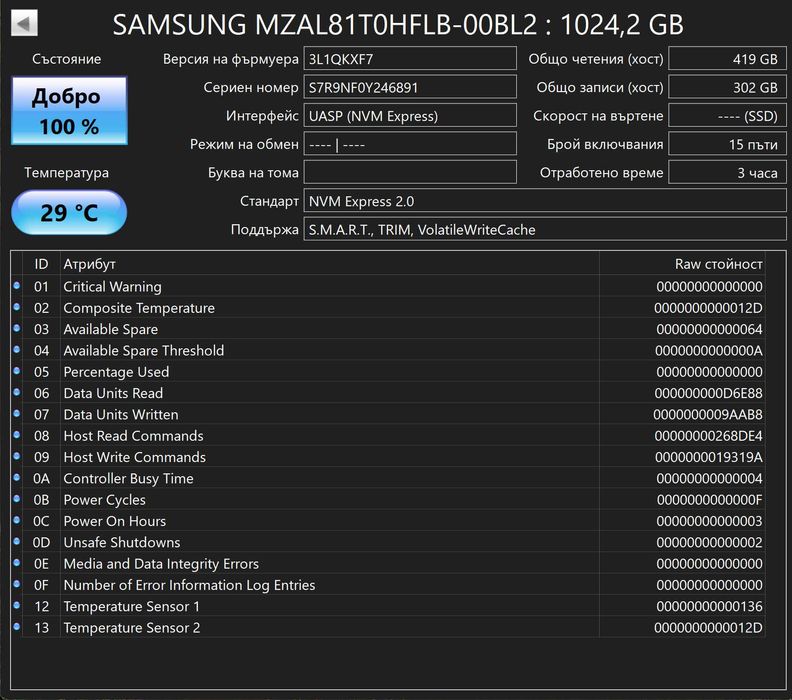
Task: Select the Power Cycles attribute name
Action: click(x=105, y=499)
